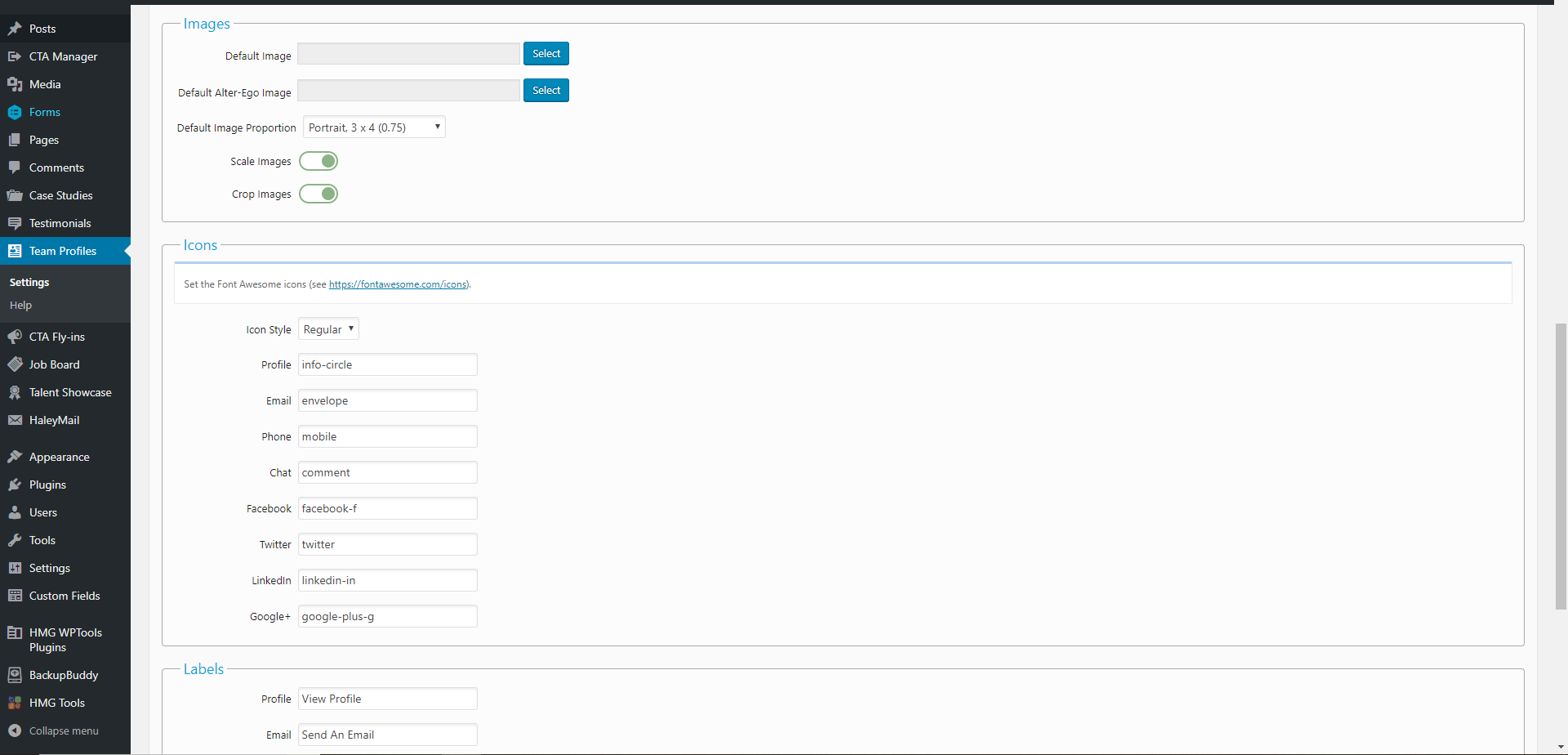
Task: Click the Media icon in sidebar
Action: [x=15, y=84]
